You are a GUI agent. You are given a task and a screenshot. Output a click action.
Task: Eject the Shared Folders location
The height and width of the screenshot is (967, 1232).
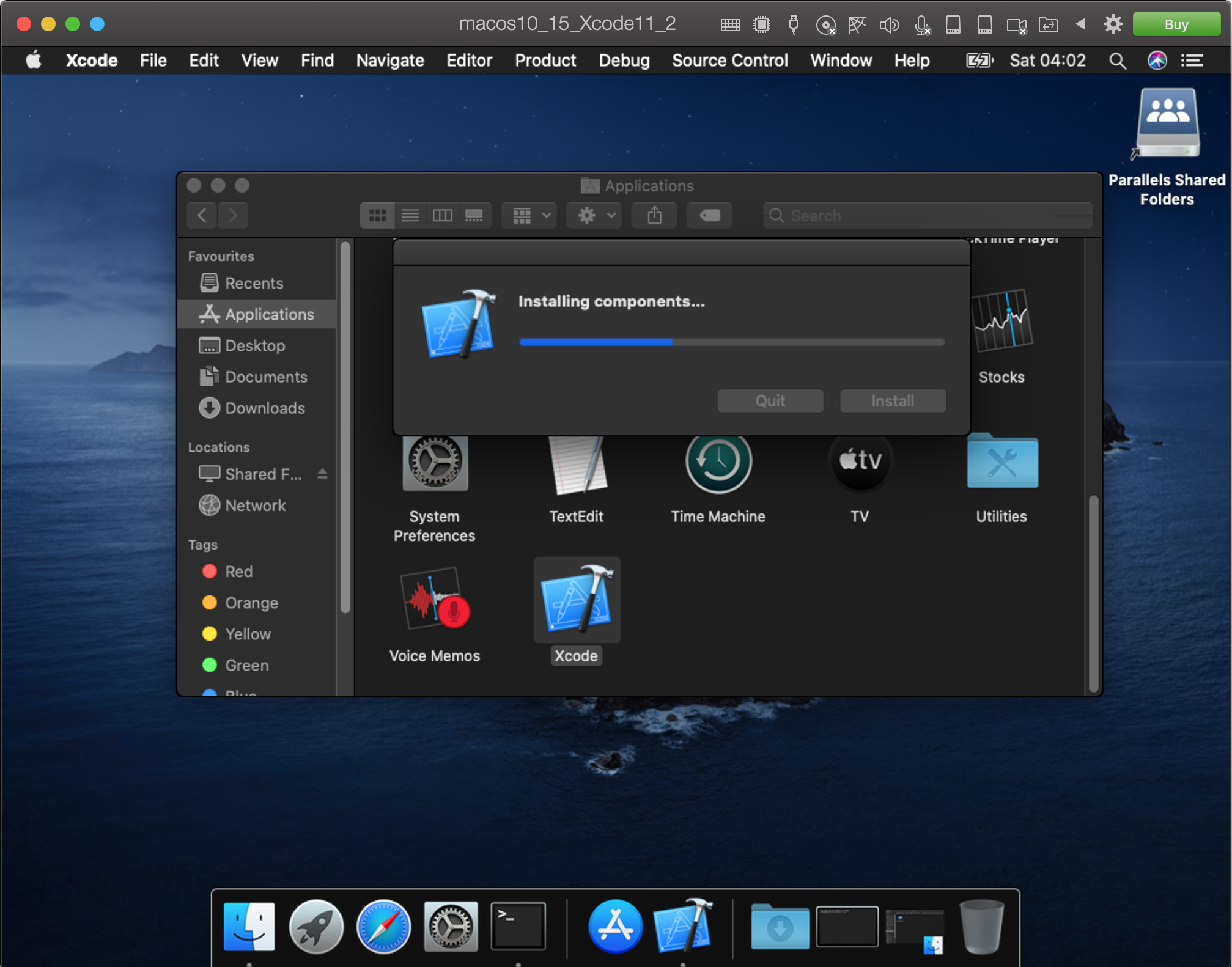322,474
